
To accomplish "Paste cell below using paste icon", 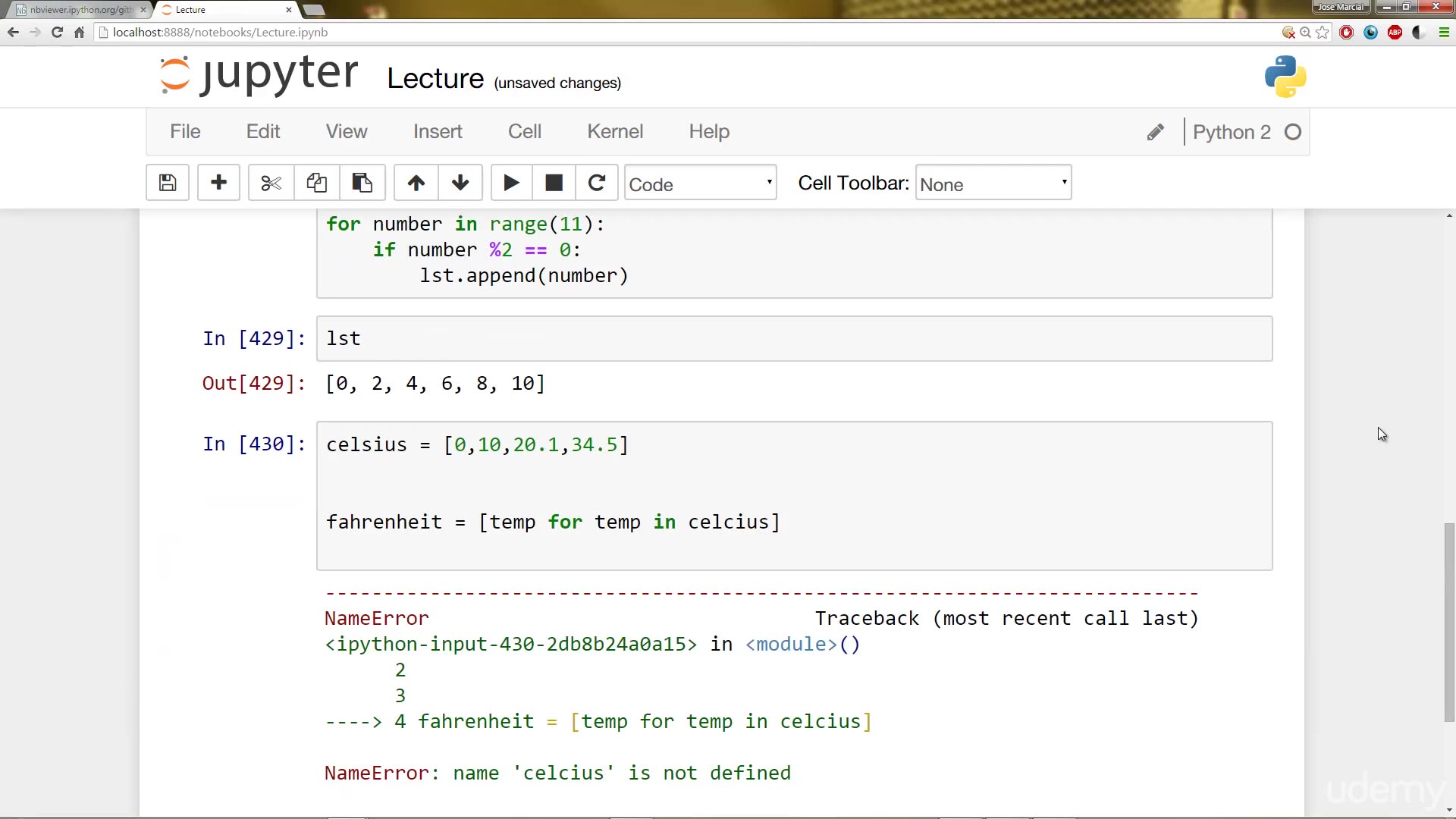I will [x=362, y=182].
